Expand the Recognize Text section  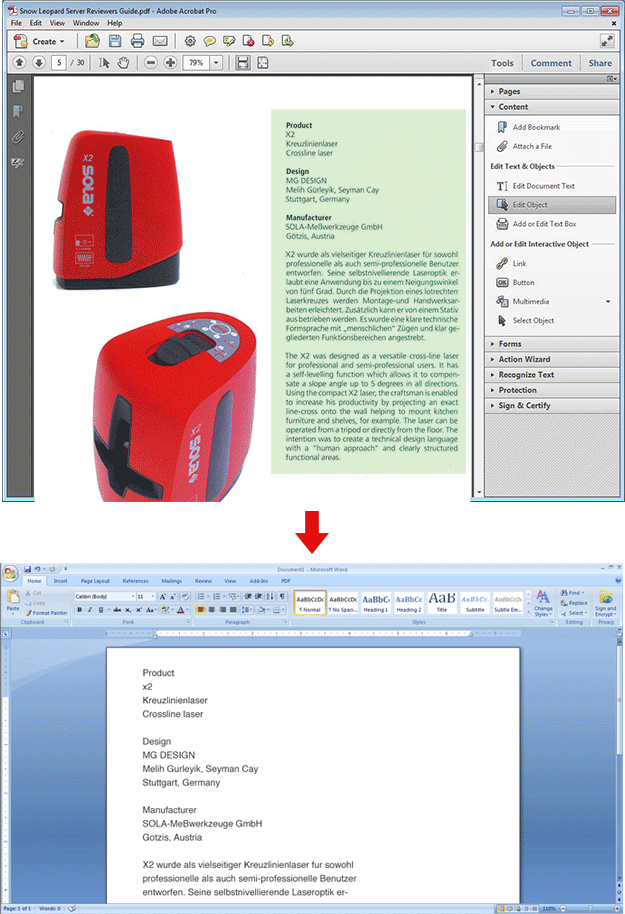tap(552, 375)
